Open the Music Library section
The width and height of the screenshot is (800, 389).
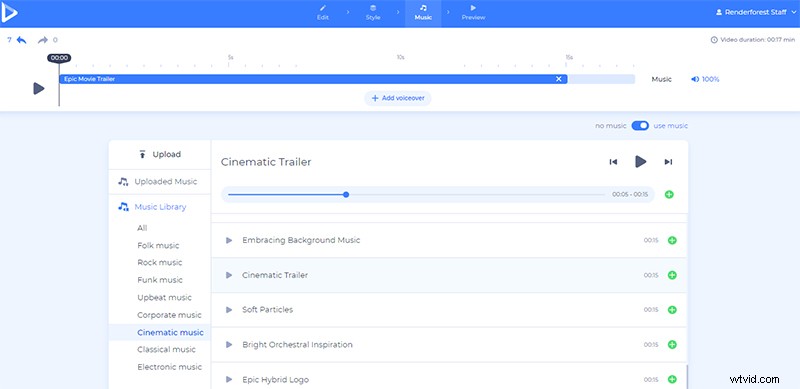160,207
